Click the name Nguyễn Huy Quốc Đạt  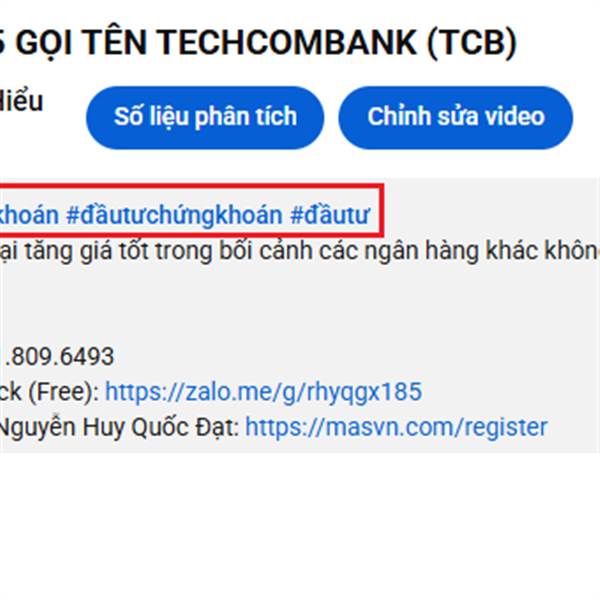(117, 427)
